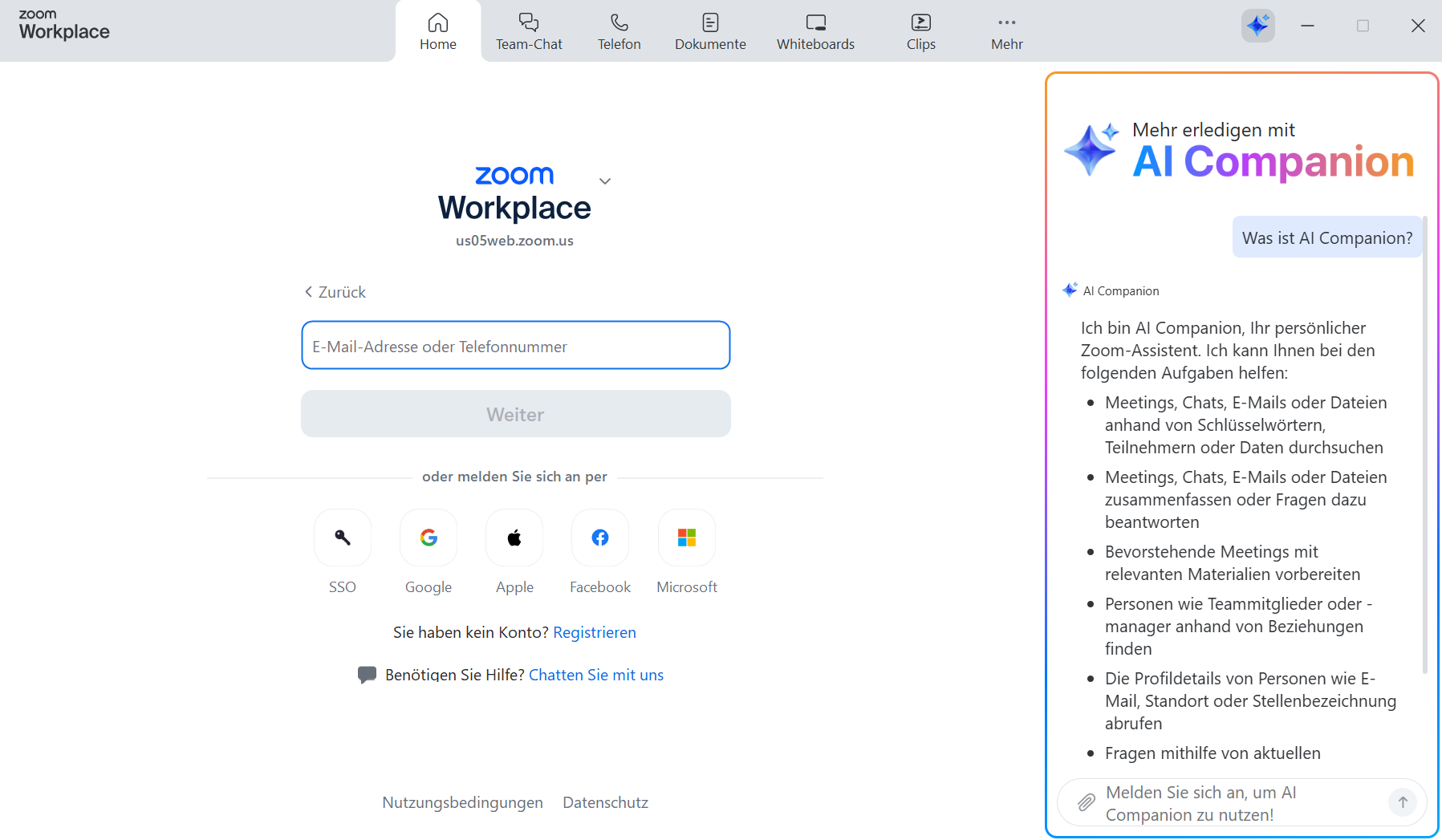Open Datenschutz link
The image size is (1442, 840).
click(606, 803)
